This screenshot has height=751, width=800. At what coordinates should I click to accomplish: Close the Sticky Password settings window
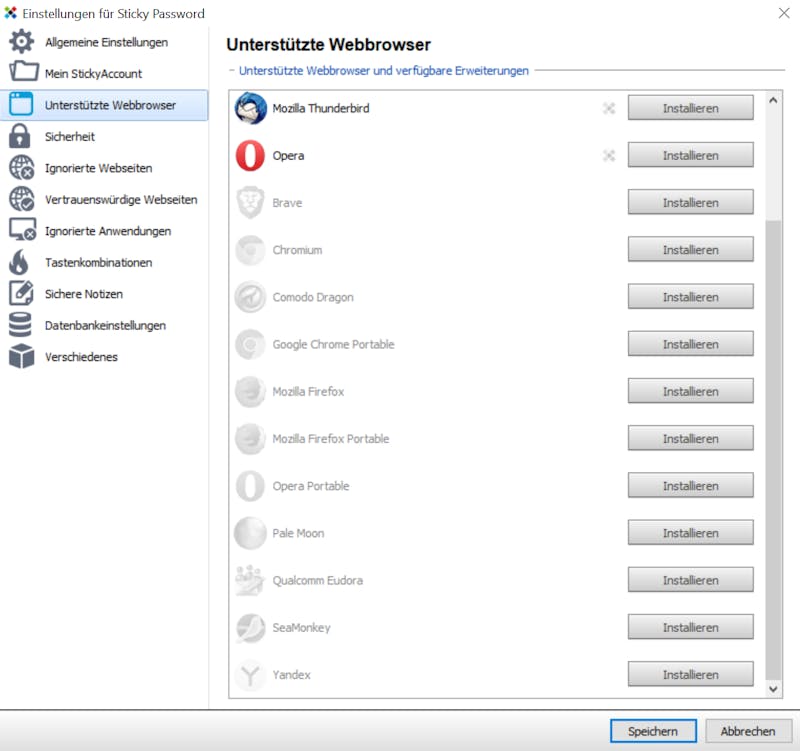tap(784, 13)
